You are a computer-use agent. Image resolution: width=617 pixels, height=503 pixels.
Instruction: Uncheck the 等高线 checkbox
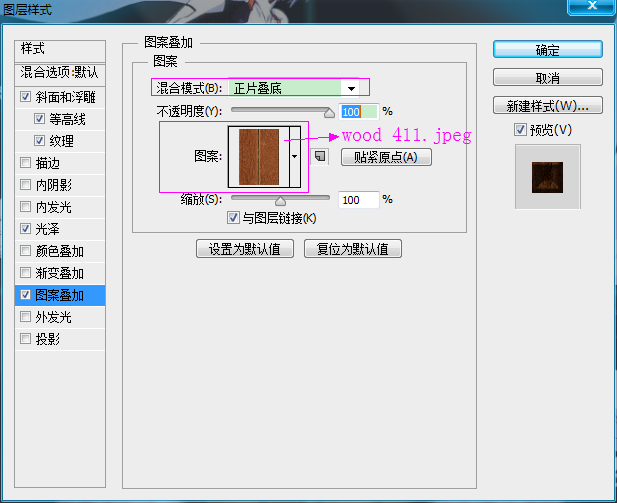tap(39, 118)
